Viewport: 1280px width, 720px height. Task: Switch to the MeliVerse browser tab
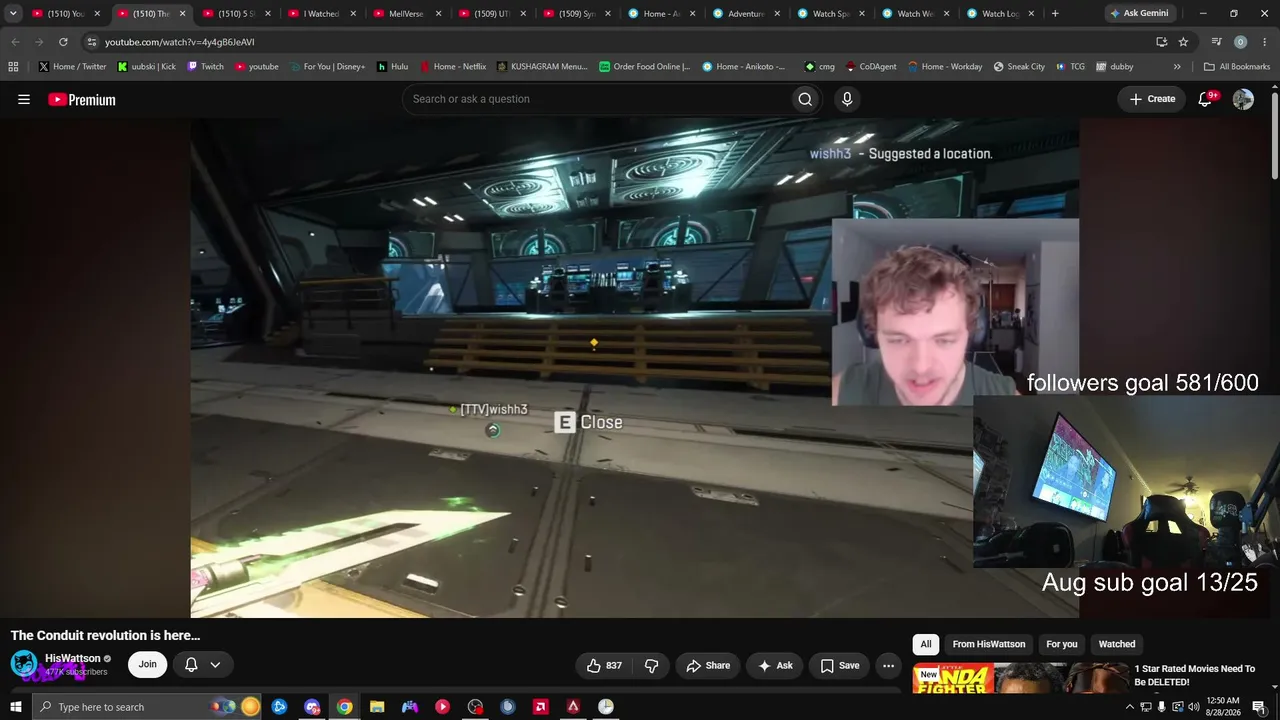(406, 14)
